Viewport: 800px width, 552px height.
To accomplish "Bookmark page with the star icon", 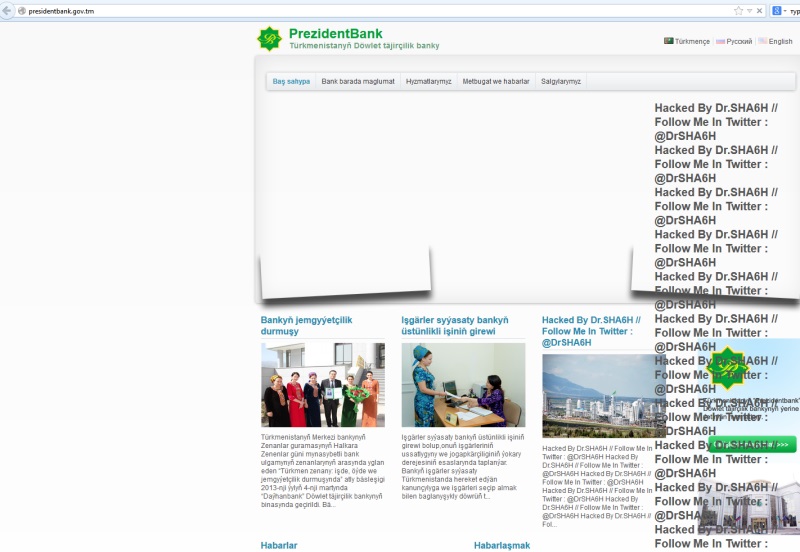I will click(738, 11).
